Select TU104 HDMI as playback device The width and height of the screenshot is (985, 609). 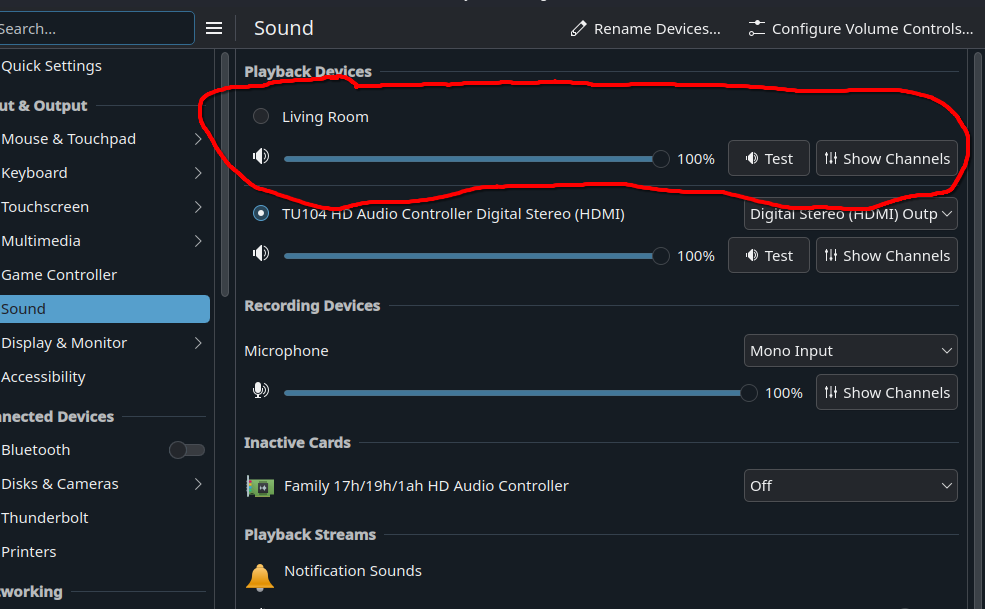pos(261,213)
